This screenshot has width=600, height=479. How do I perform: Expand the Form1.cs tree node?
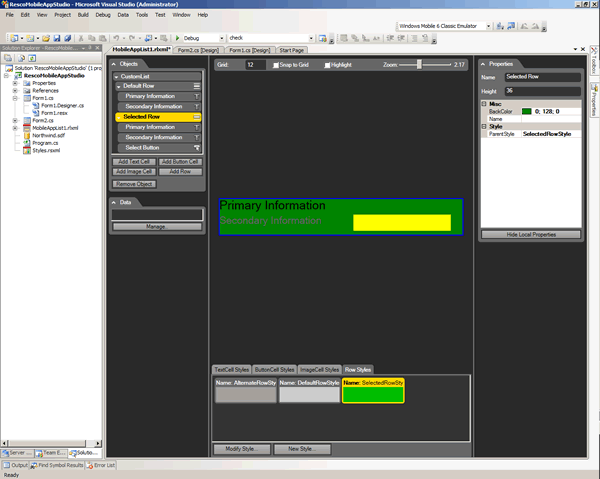[x=15, y=98]
